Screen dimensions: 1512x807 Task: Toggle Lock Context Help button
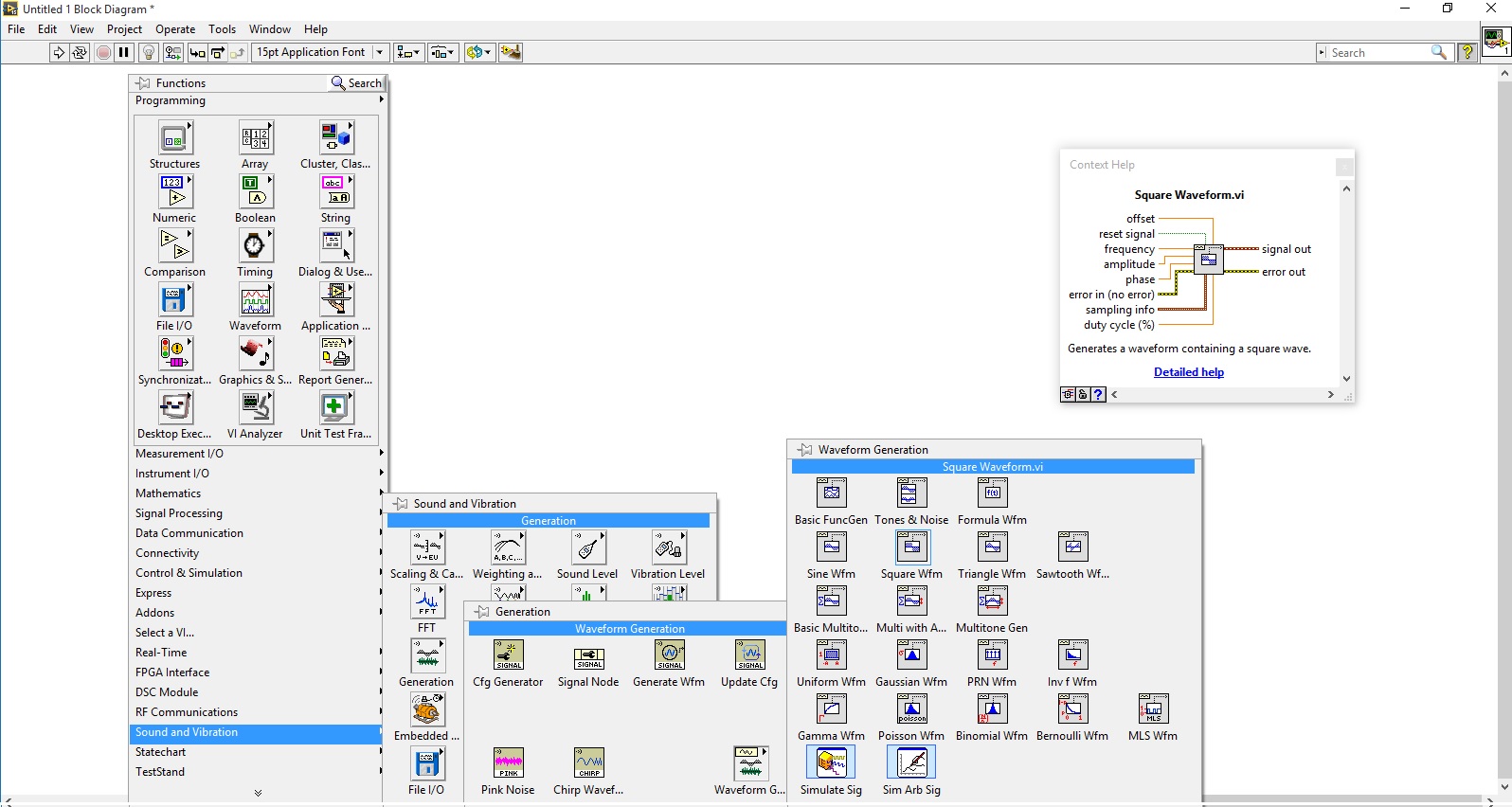(x=1083, y=395)
